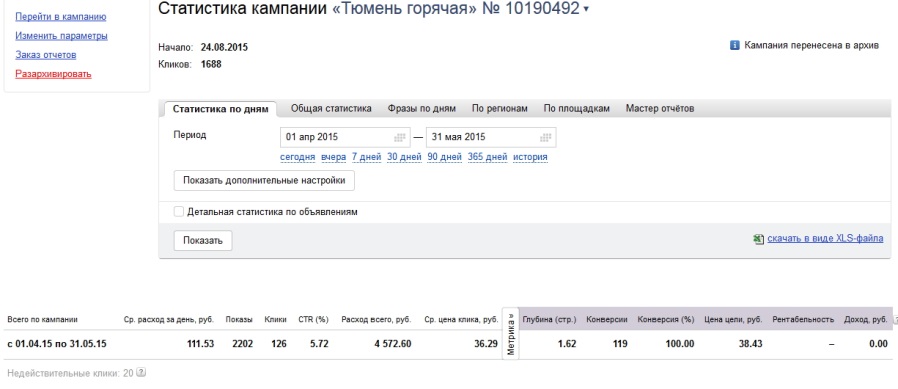The image size is (898, 389).
Task: Click campaign title «Тюмень горячая»
Action: 405,9
